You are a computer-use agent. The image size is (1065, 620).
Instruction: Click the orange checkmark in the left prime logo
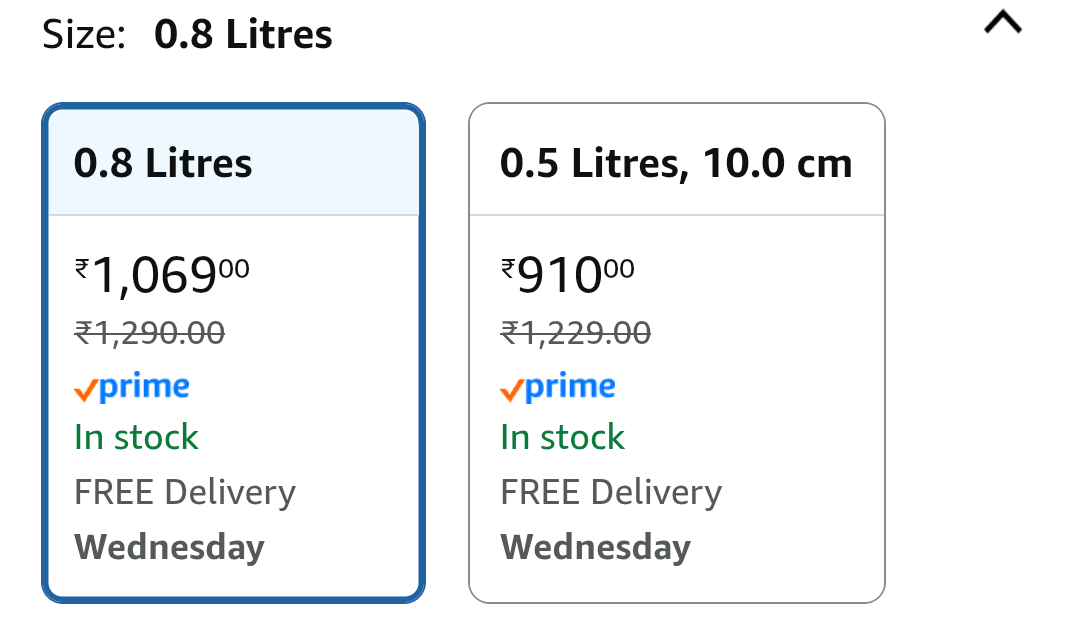[86, 390]
